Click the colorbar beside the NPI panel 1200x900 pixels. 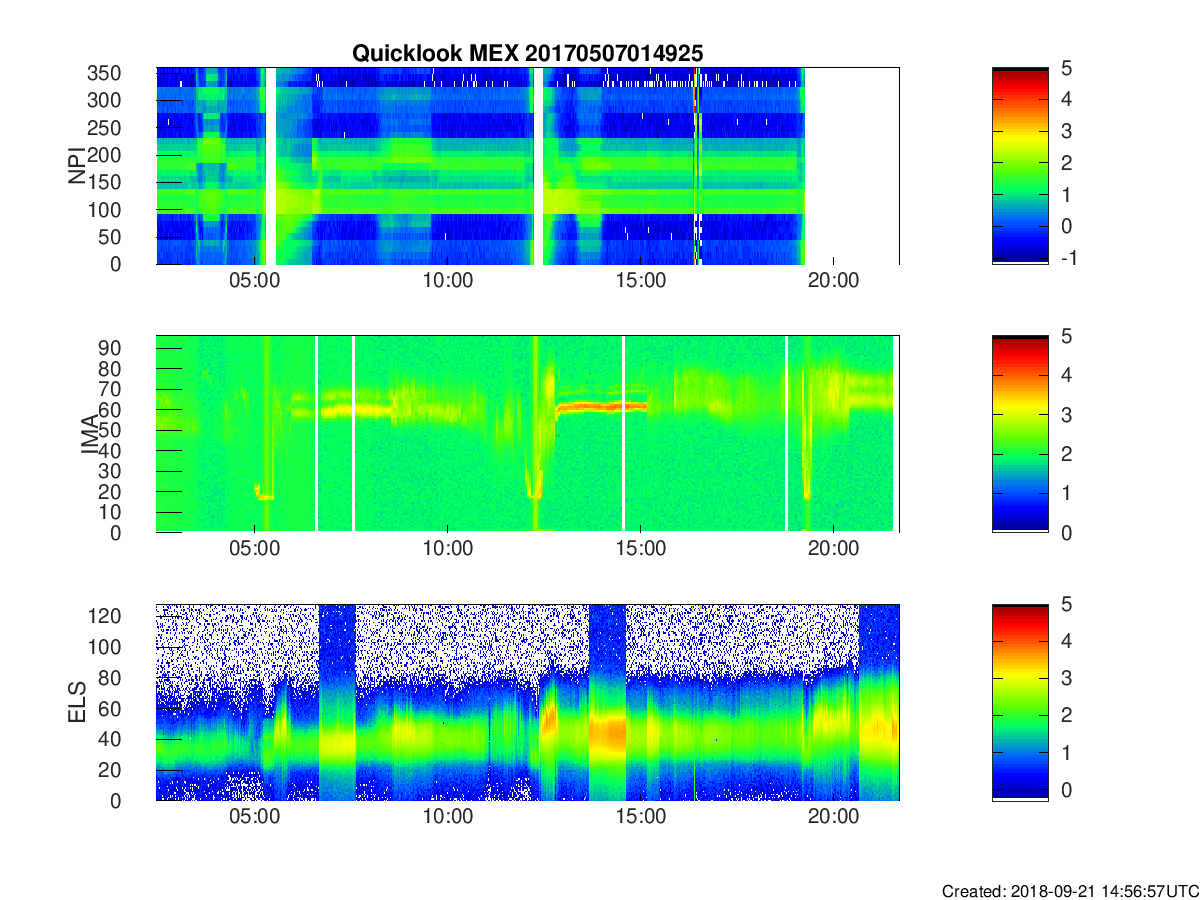point(1020,166)
